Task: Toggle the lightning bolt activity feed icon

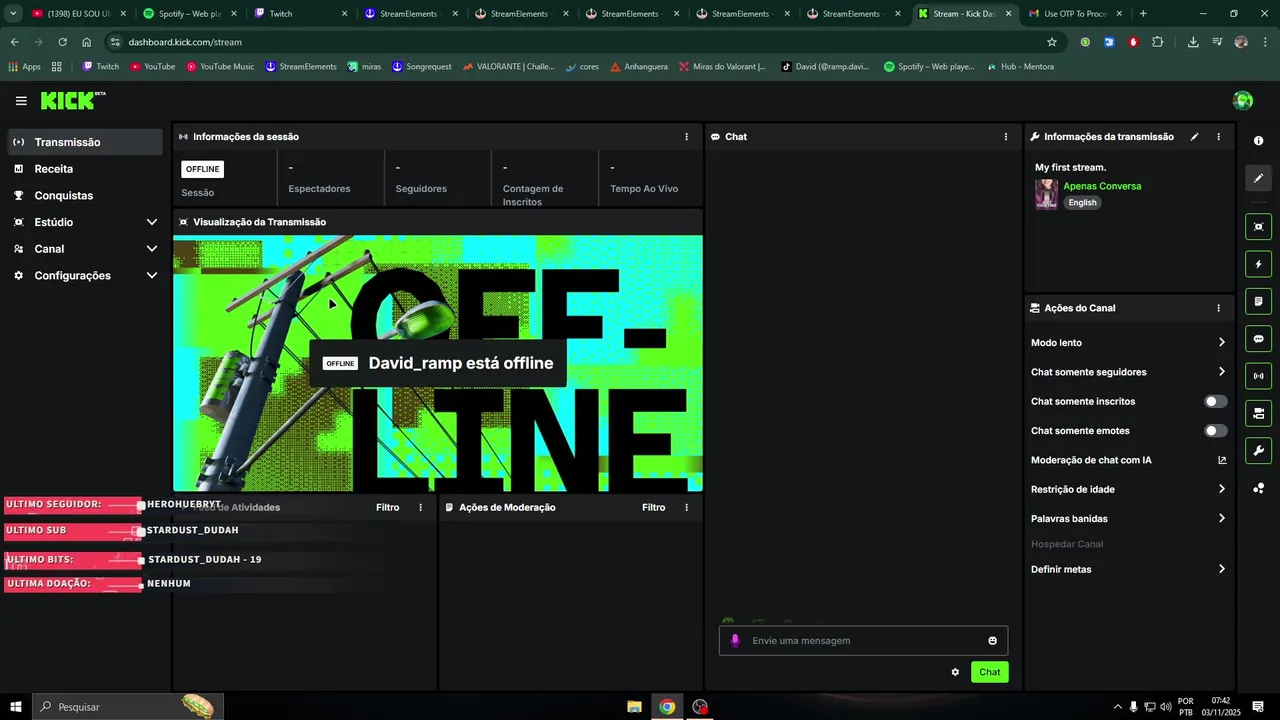Action: (1258, 265)
